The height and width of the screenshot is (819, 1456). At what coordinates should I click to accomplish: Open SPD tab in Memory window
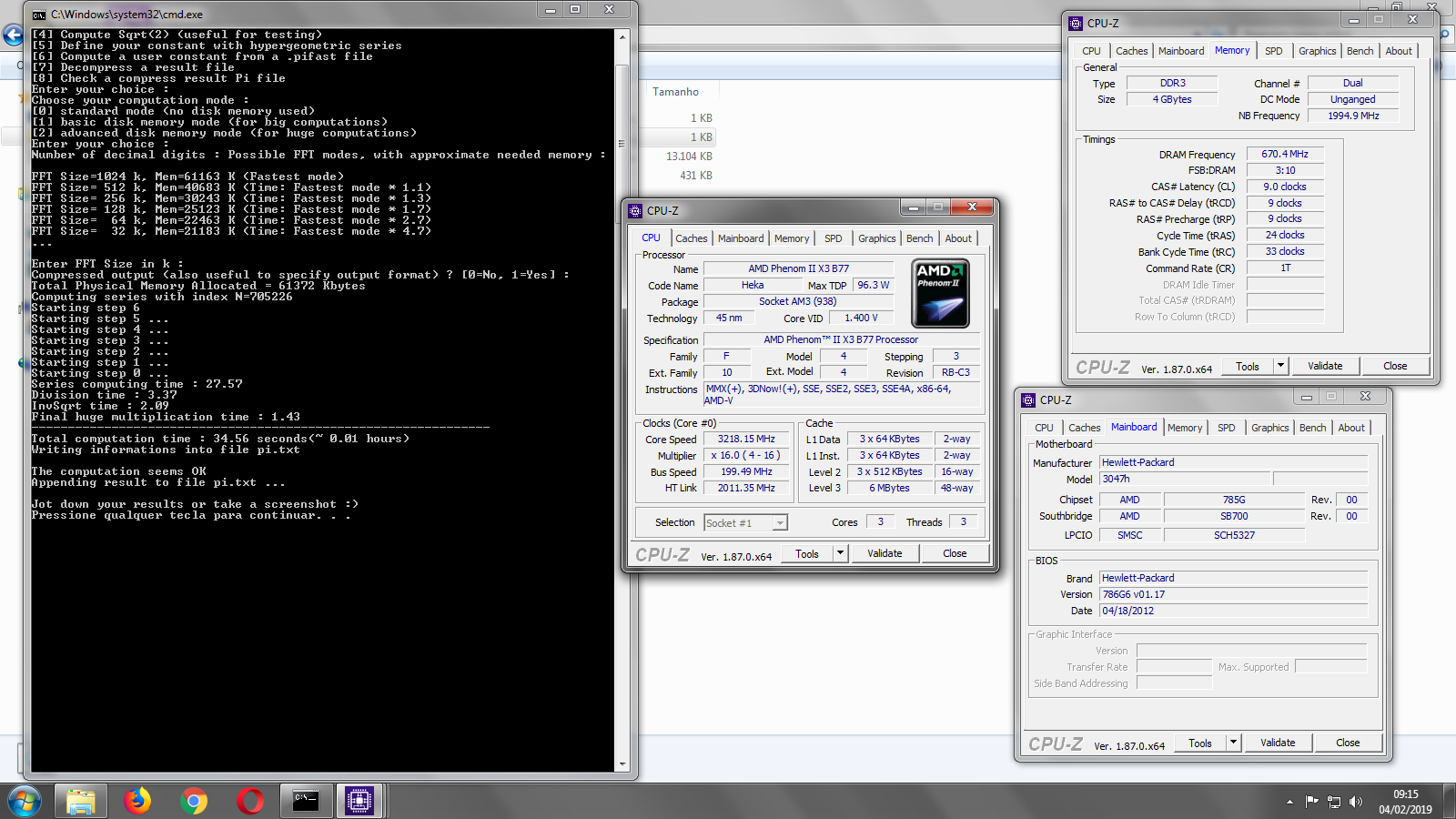point(1274,51)
